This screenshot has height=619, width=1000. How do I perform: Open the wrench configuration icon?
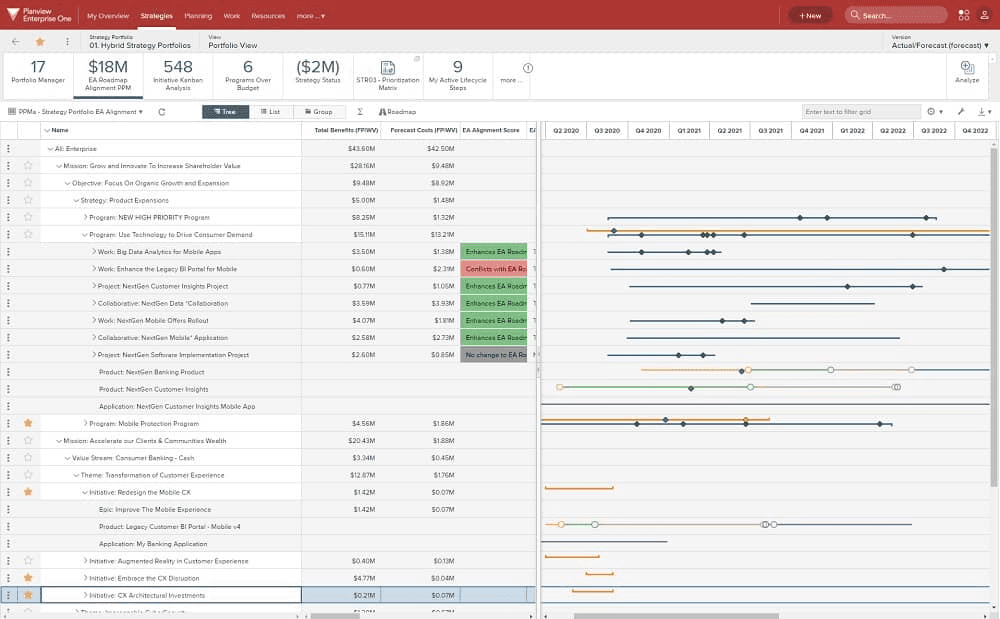coord(960,112)
